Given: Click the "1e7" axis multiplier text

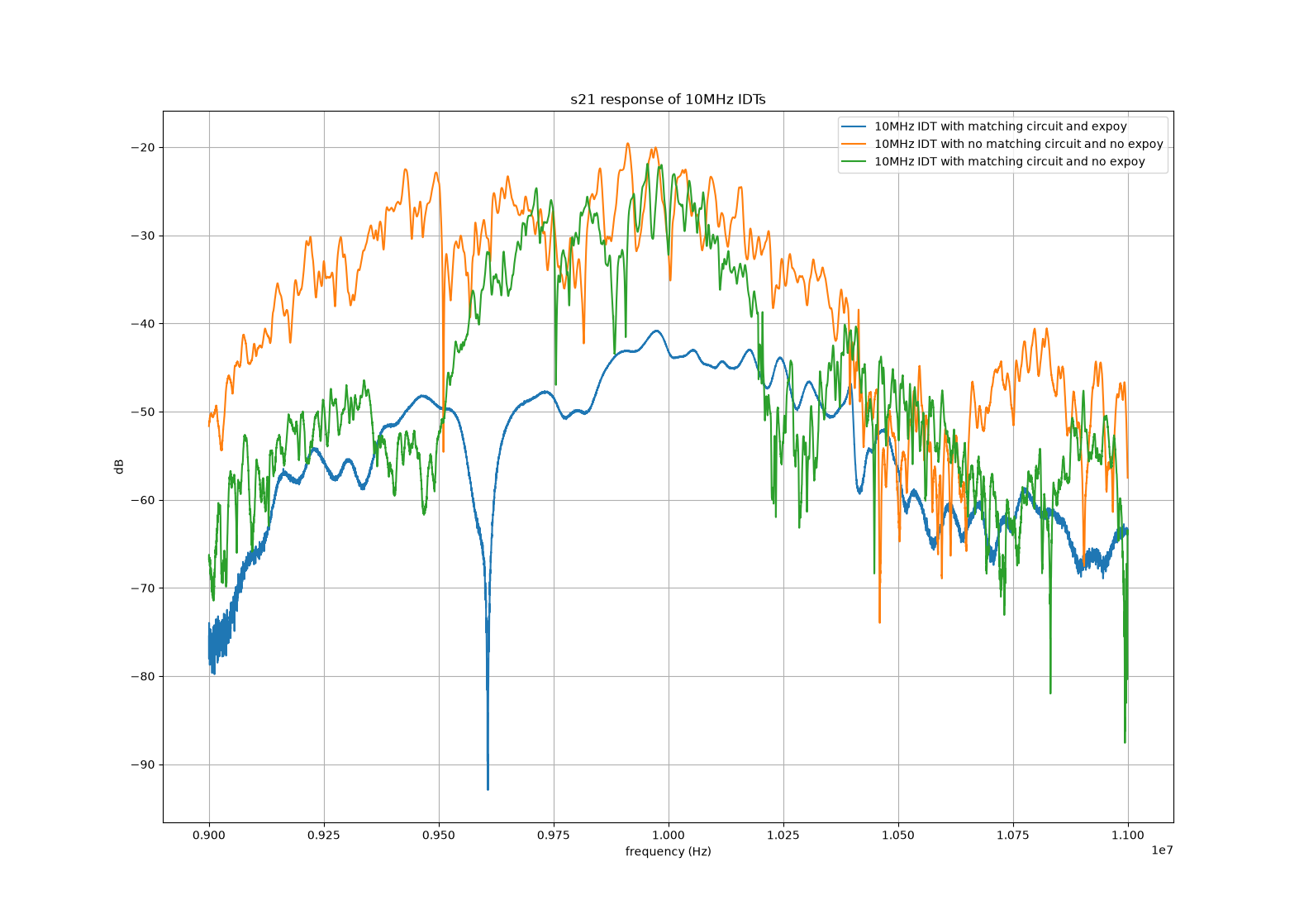Looking at the screenshot, I should 1162,850.
